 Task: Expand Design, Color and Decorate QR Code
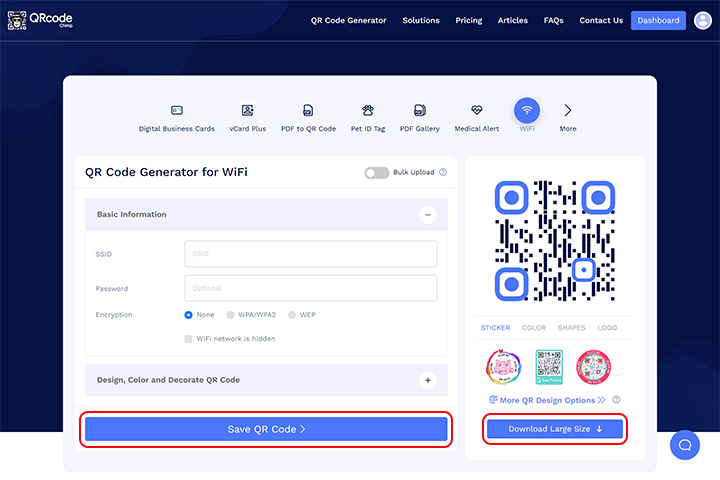coord(428,380)
